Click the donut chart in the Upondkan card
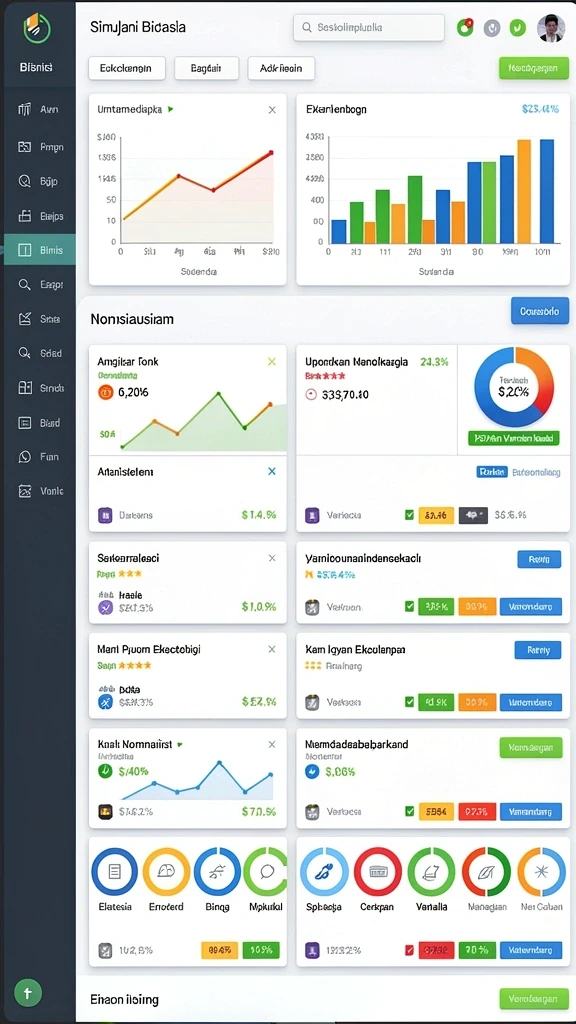Screen dimensions: 576x1024 click(x=513, y=387)
